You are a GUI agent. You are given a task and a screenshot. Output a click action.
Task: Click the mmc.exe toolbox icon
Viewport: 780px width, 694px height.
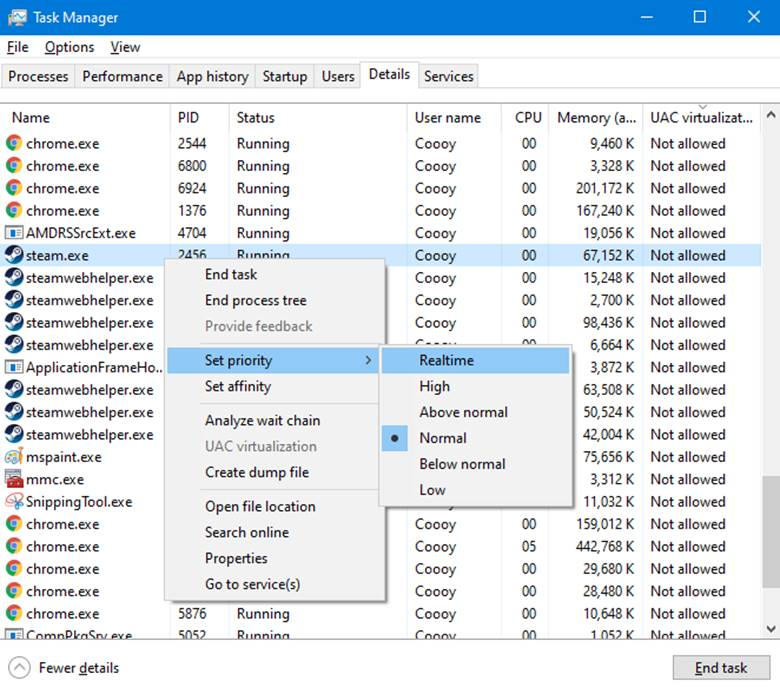tap(14, 479)
